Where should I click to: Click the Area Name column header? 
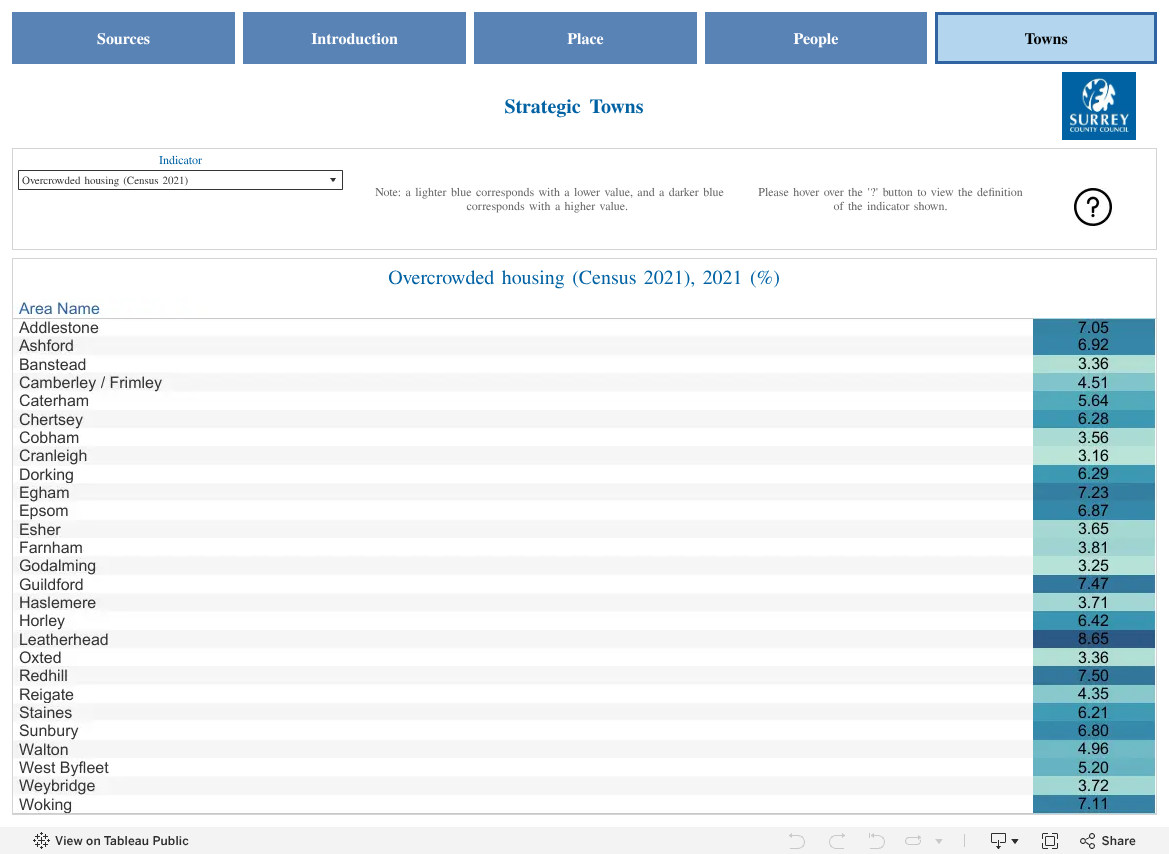point(59,309)
